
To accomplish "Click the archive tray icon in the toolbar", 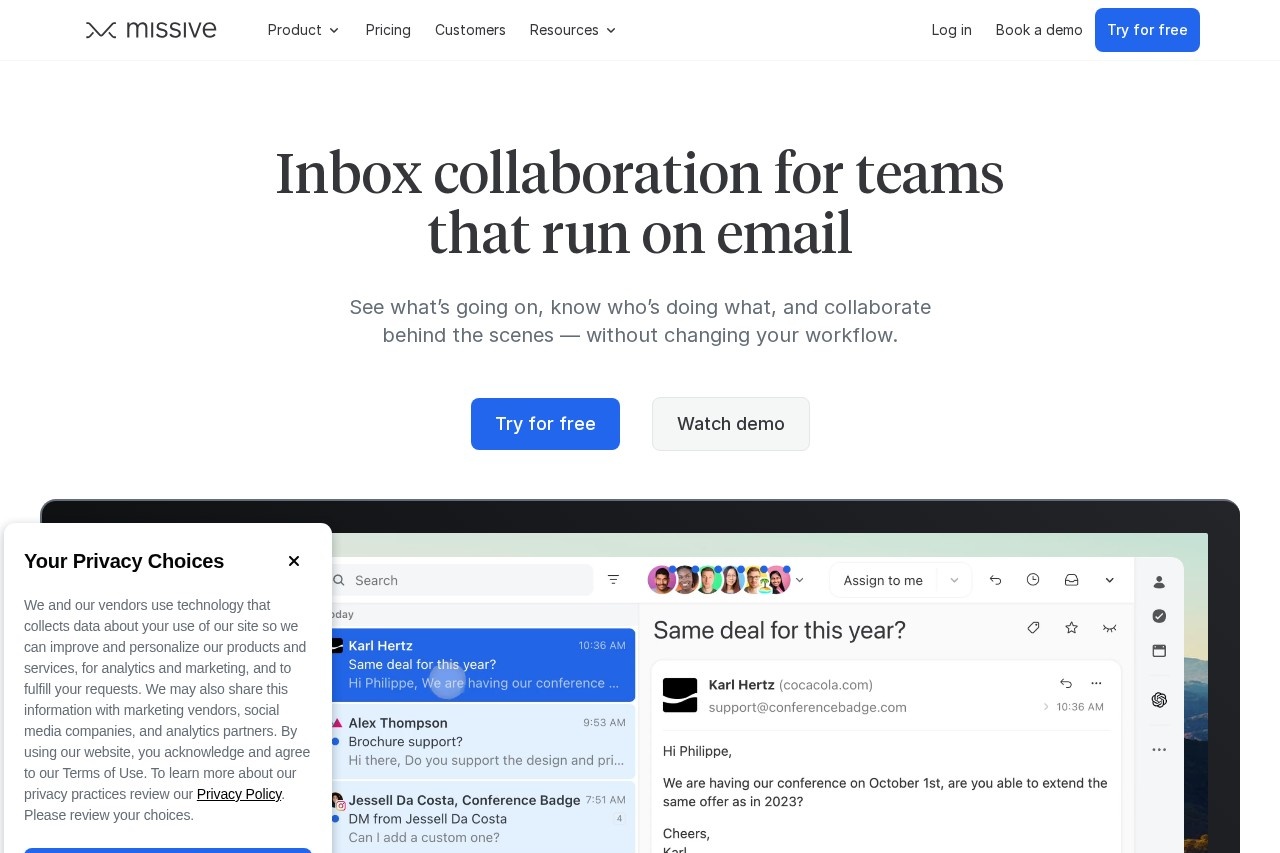I will coord(1071,580).
